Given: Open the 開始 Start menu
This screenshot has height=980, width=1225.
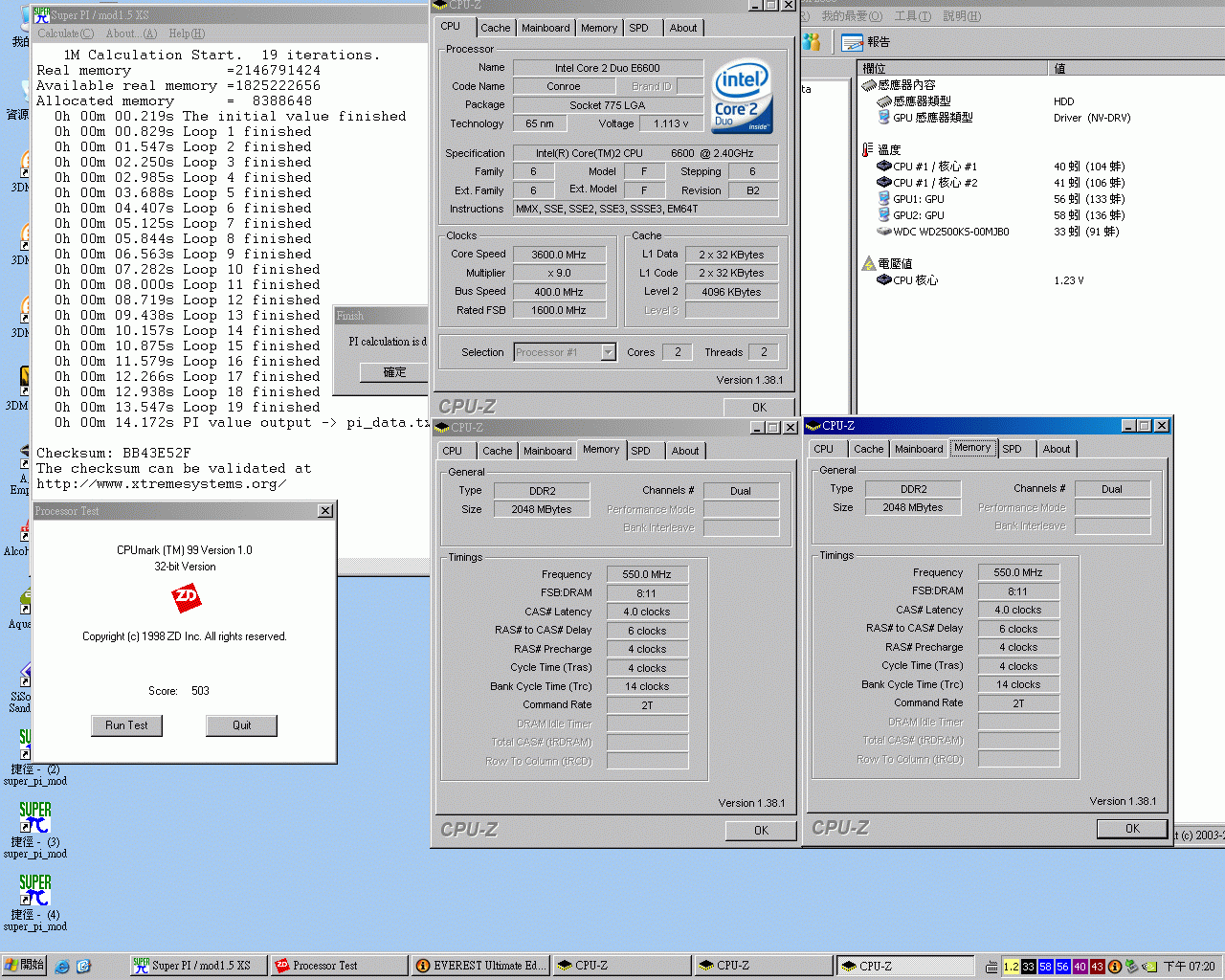Looking at the screenshot, I should point(24,966).
